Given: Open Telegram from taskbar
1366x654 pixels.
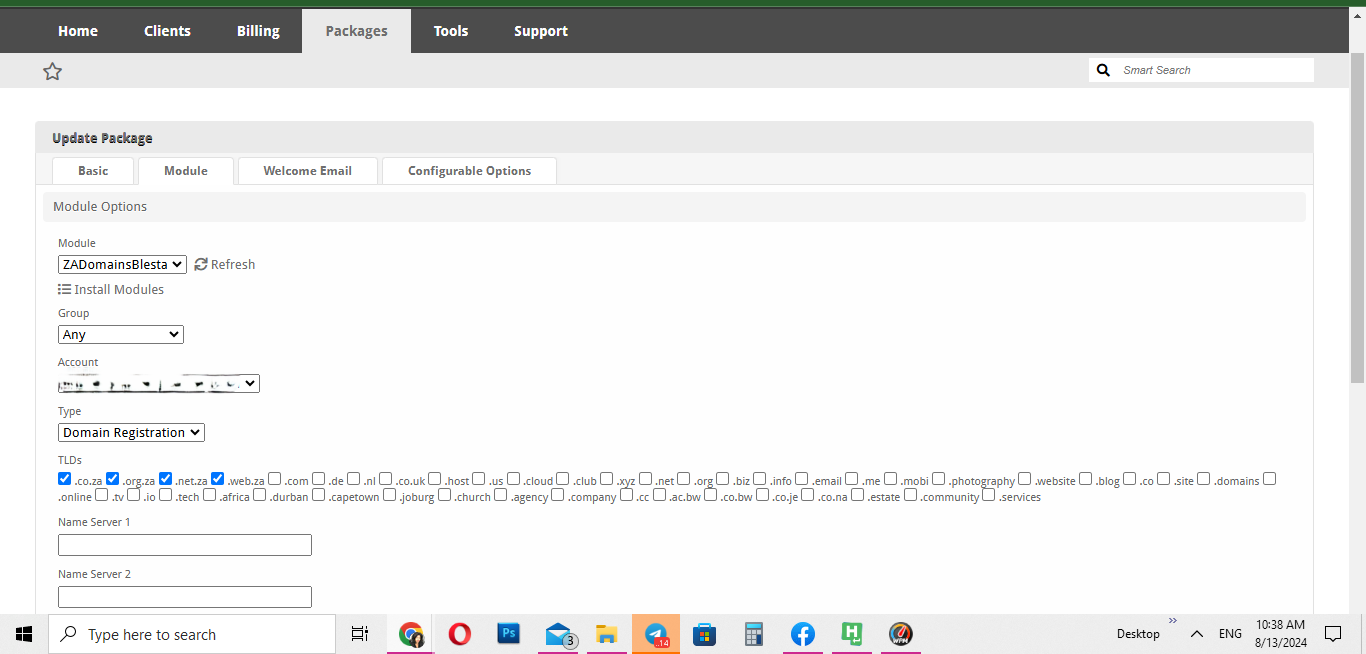Looking at the screenshot, I should (656, 634).
